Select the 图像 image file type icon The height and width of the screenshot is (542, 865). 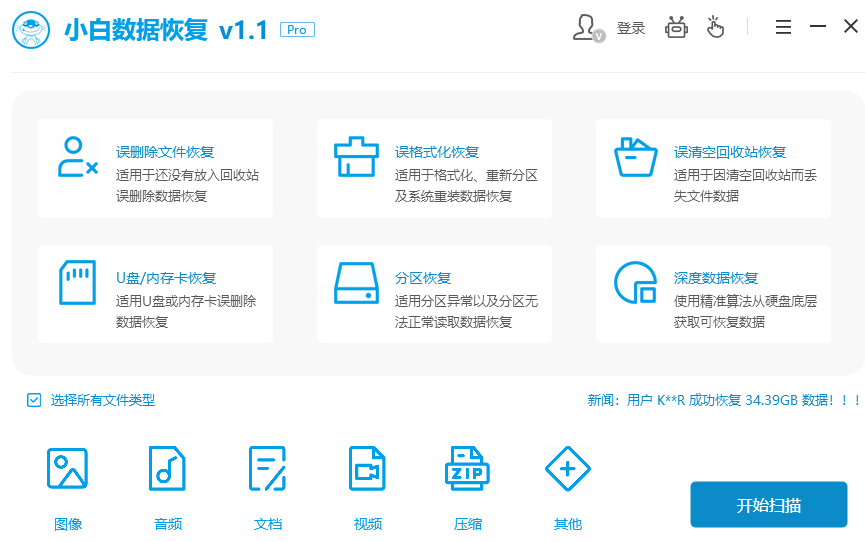pyautogui.click(x=67, y=469)
